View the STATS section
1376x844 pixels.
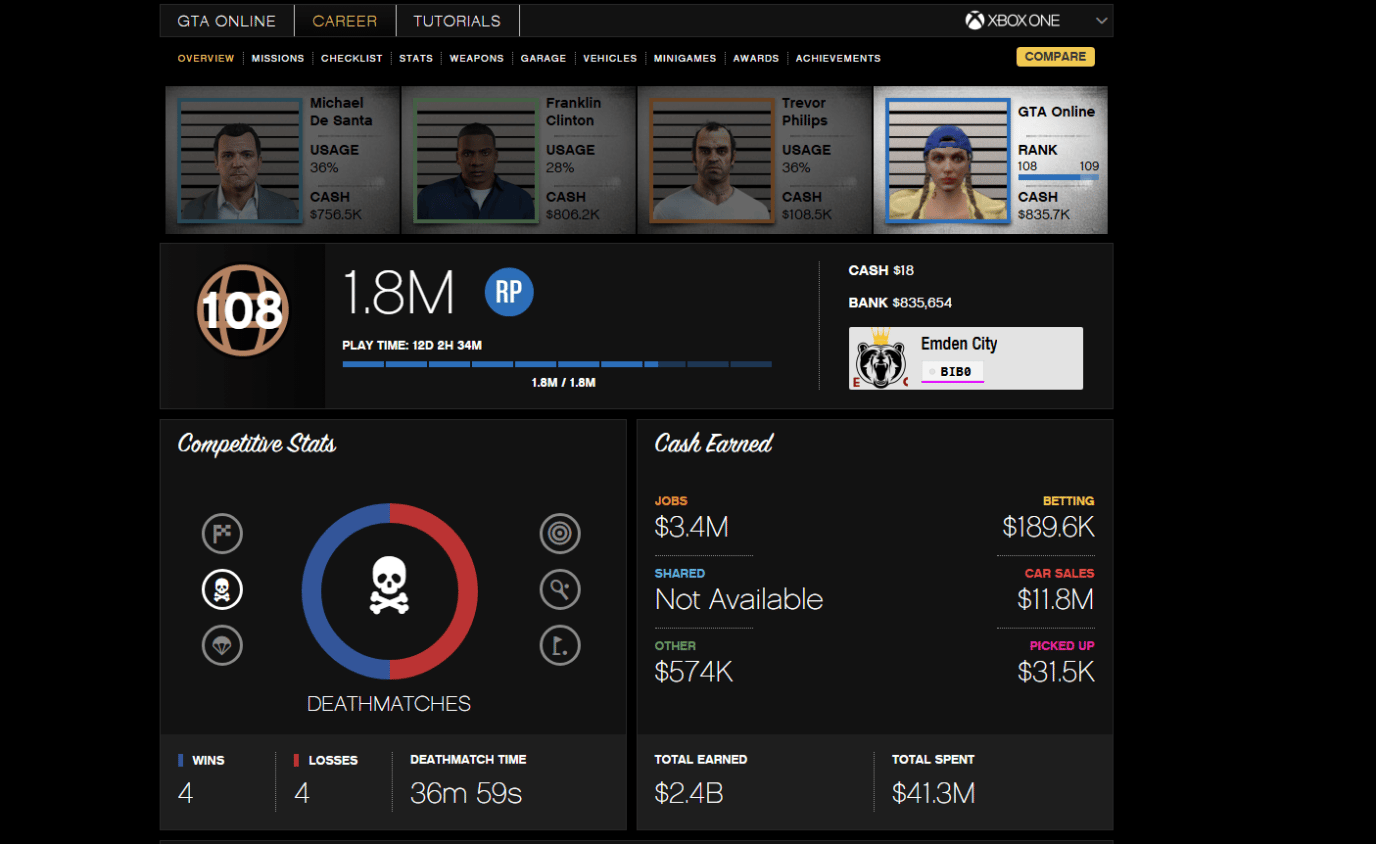(x=416, y=59)
